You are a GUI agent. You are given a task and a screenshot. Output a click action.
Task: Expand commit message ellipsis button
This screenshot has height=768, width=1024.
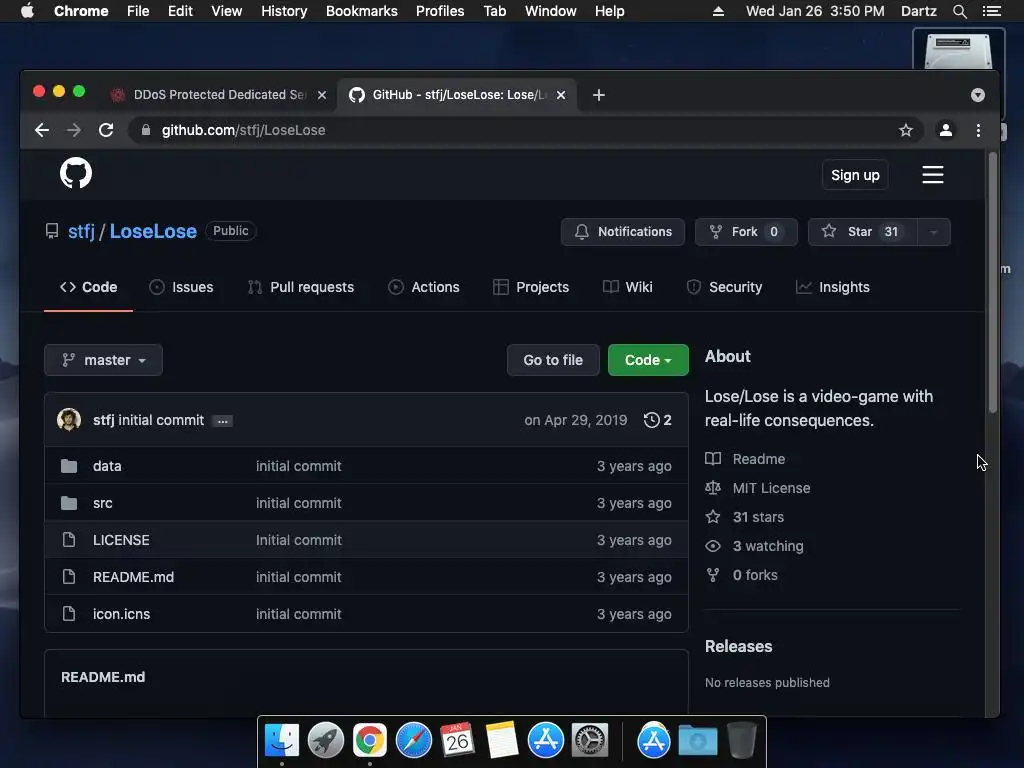tap(223, 421)
